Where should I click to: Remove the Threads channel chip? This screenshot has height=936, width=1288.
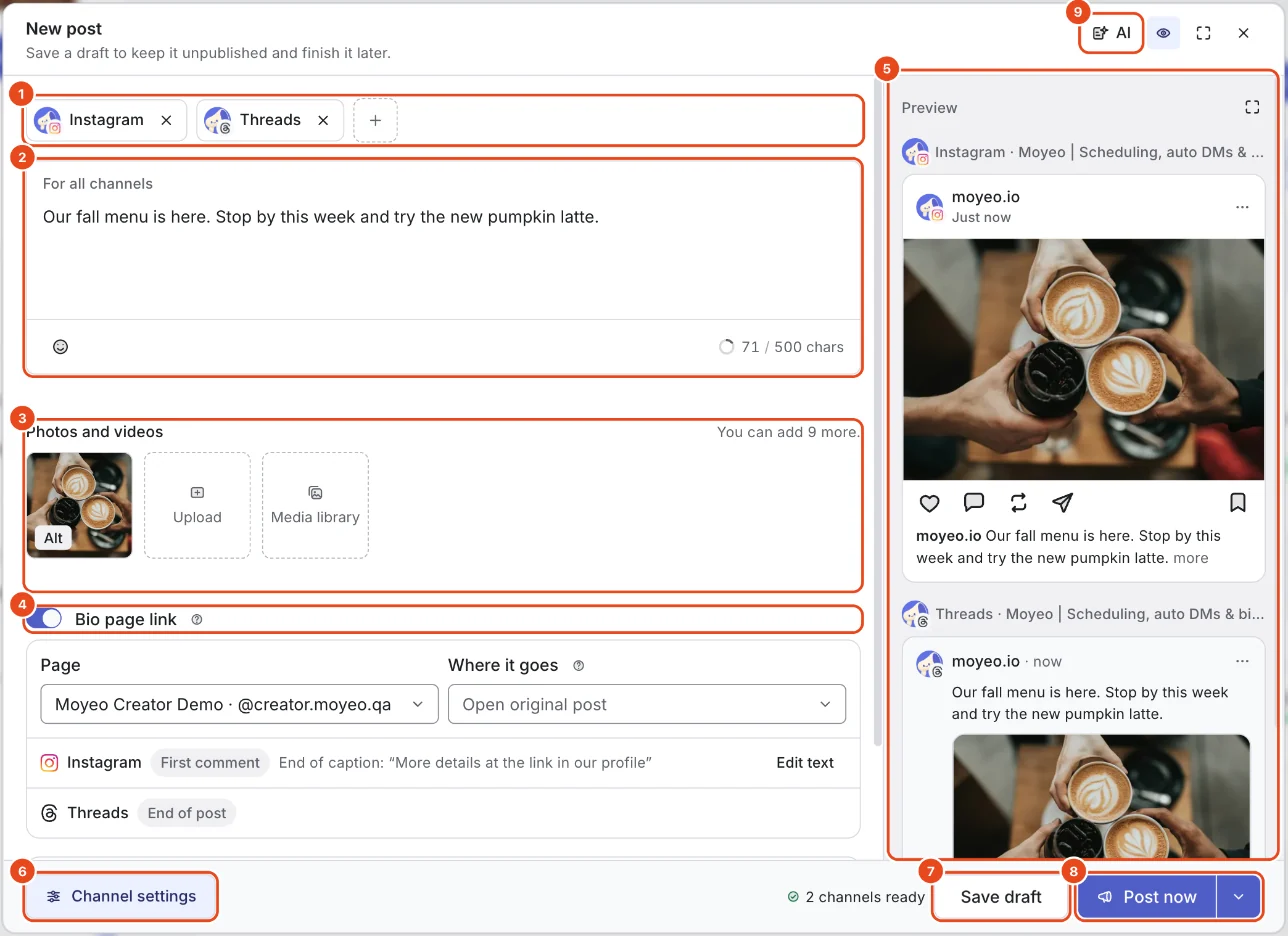tap(323, 120)
